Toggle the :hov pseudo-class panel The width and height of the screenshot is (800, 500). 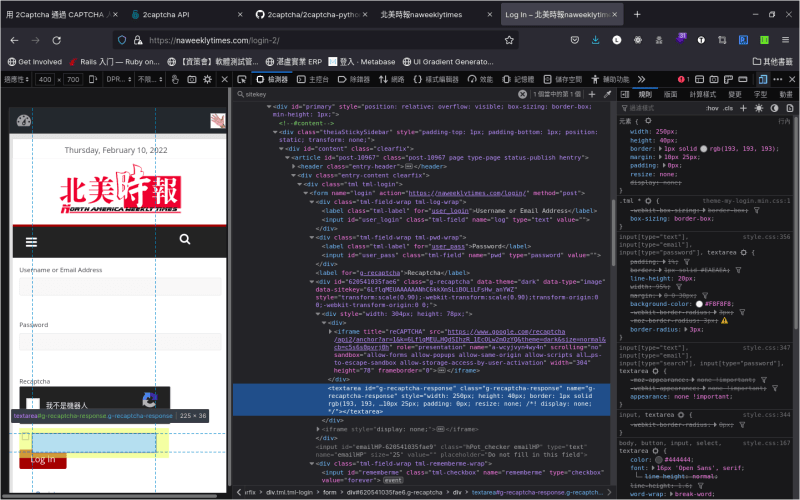tap(712, 108)
